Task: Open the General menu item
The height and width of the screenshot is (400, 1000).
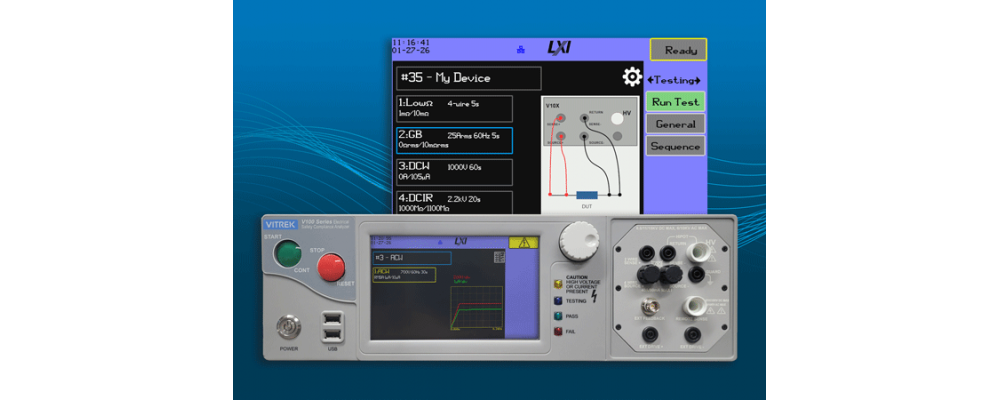Action: (x=675, y=124)
